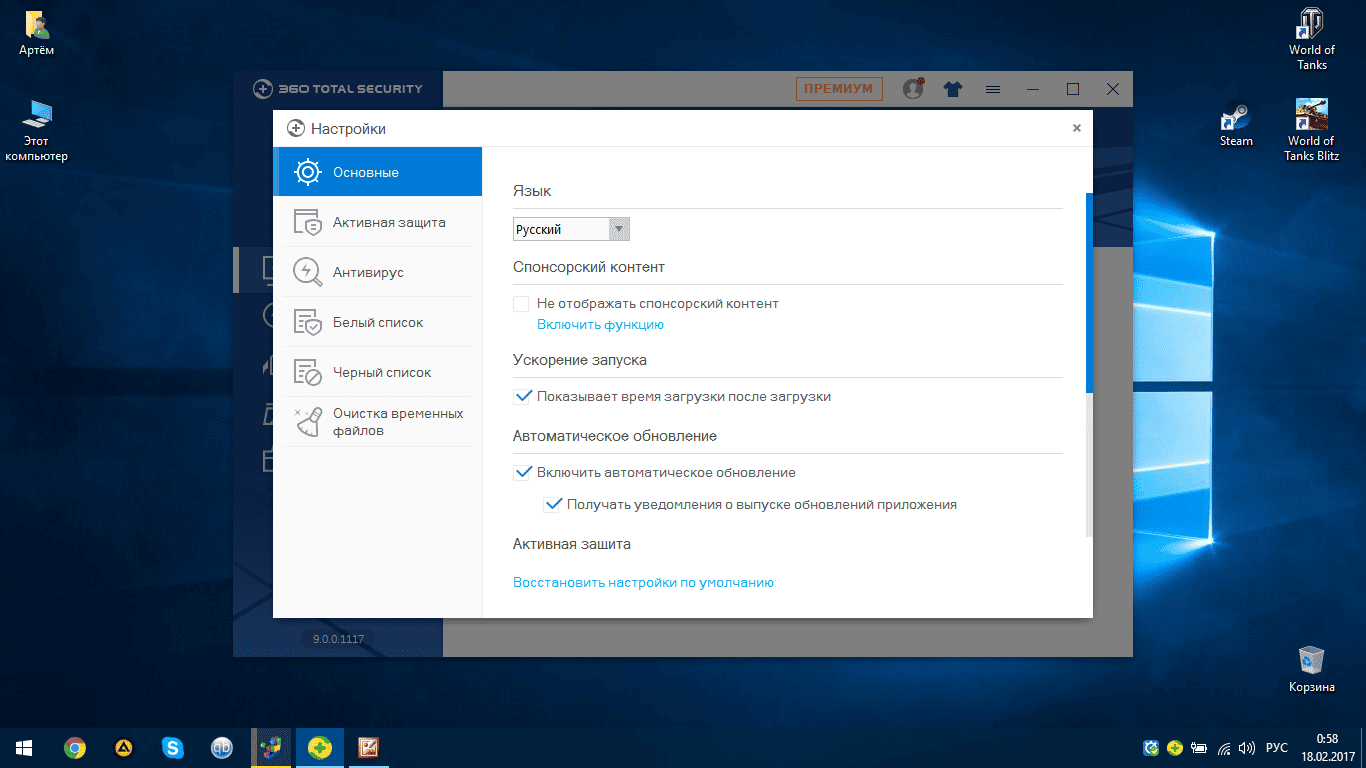Image resolution: width=1366 pixels, height=768 pixels.
Task: Click the Настройки dialog scrollbar
Action: 1089,293
